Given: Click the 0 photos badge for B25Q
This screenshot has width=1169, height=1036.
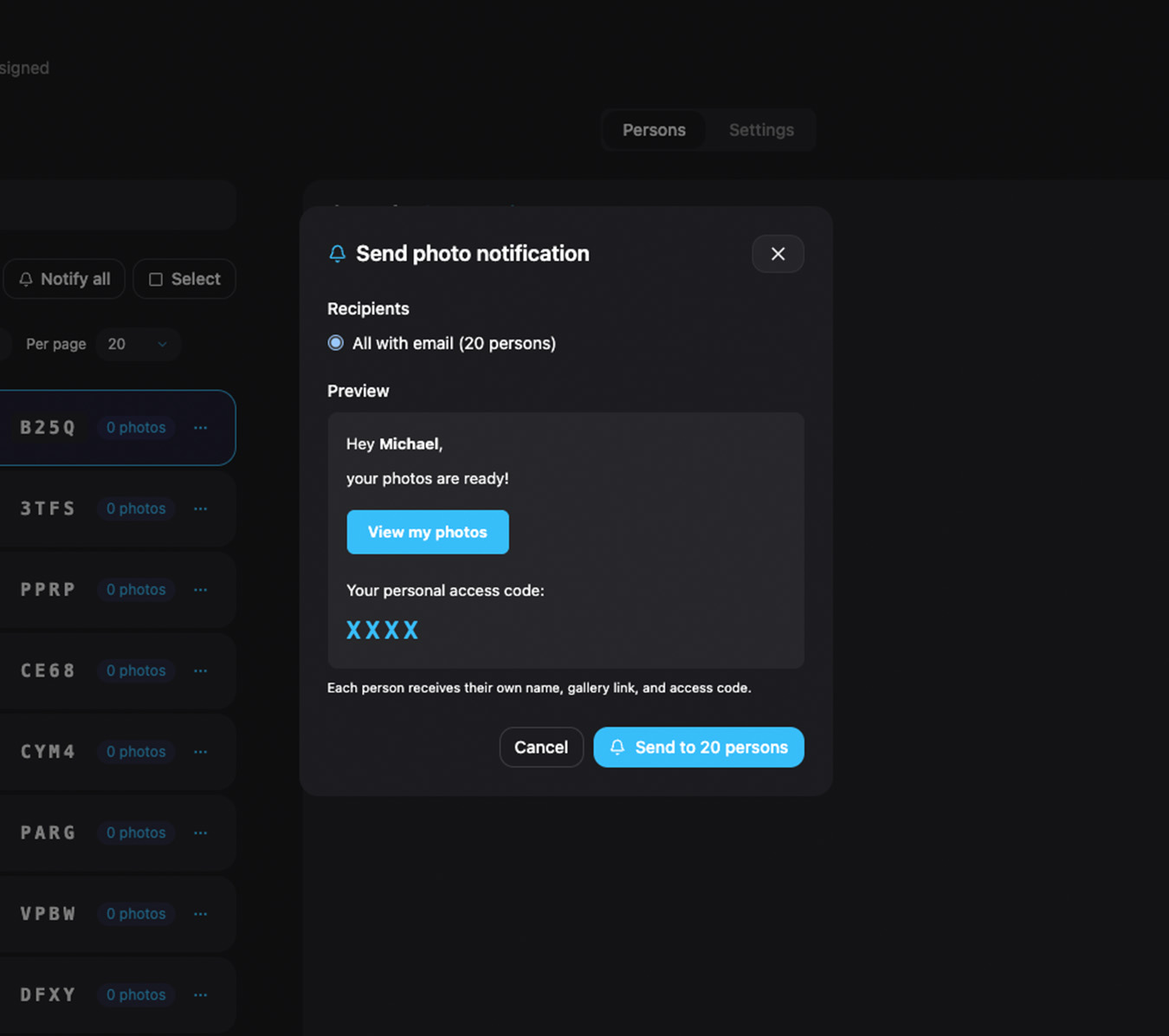Looking at the screenshot, I should [x=136, y=428].
